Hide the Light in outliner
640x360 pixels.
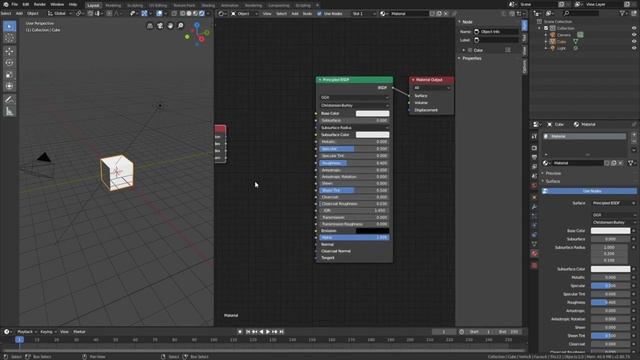point(634,48)
